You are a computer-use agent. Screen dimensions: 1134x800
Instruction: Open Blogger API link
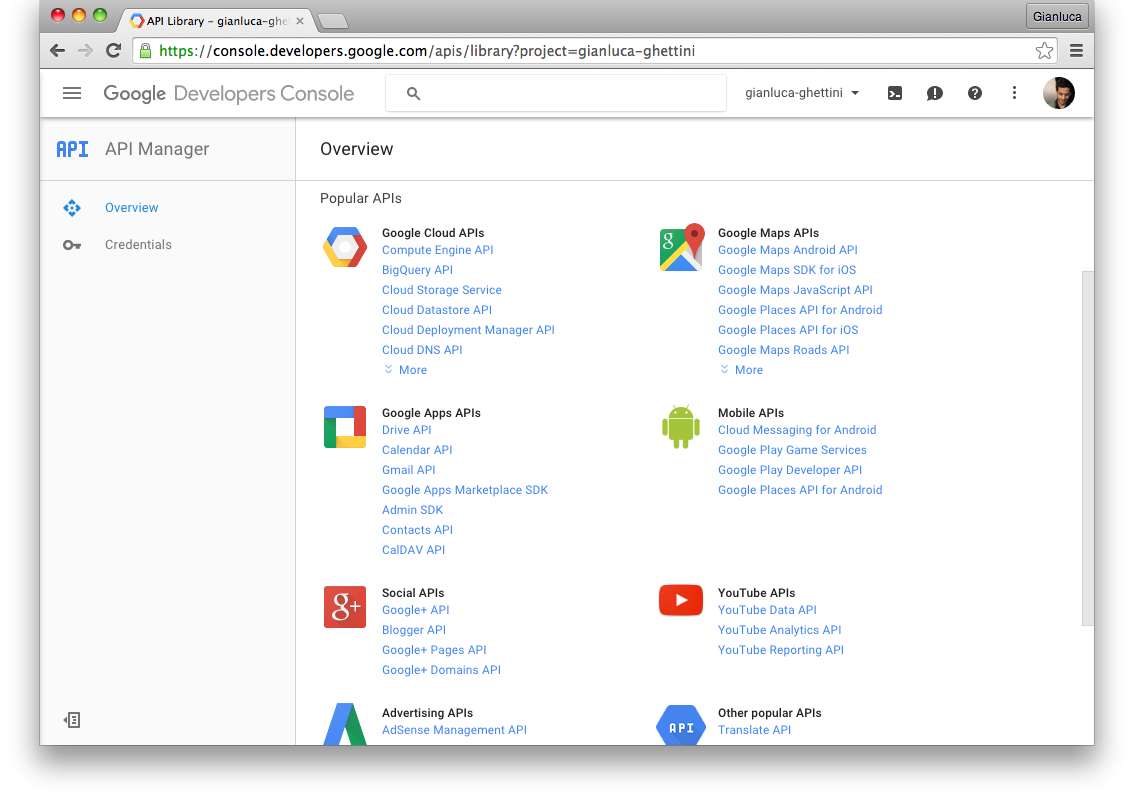pos(414,630)
